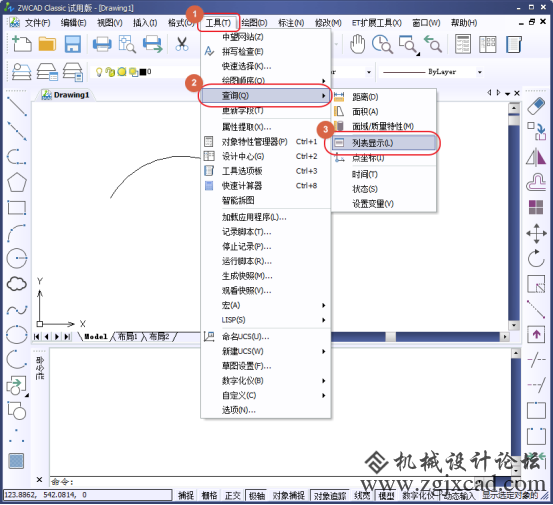Select the Line drawing tool
Screen dimensions: 553x505
click(17, 107)
